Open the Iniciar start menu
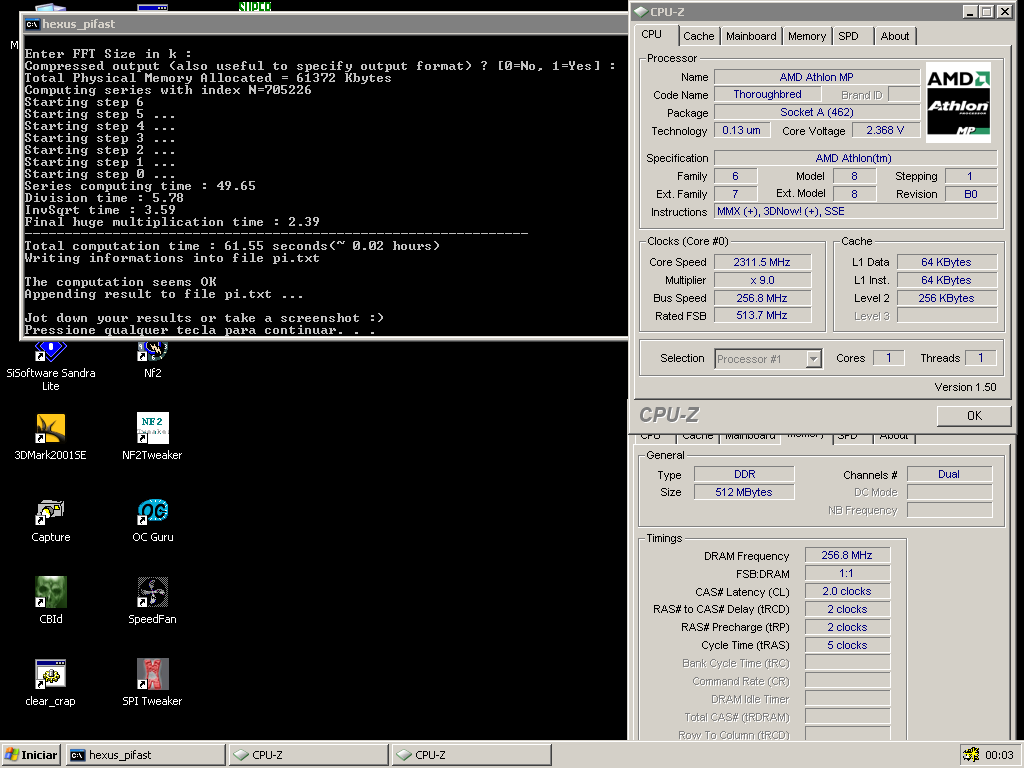This screenshot has width=1024, height=768. [x=31, y=755]
